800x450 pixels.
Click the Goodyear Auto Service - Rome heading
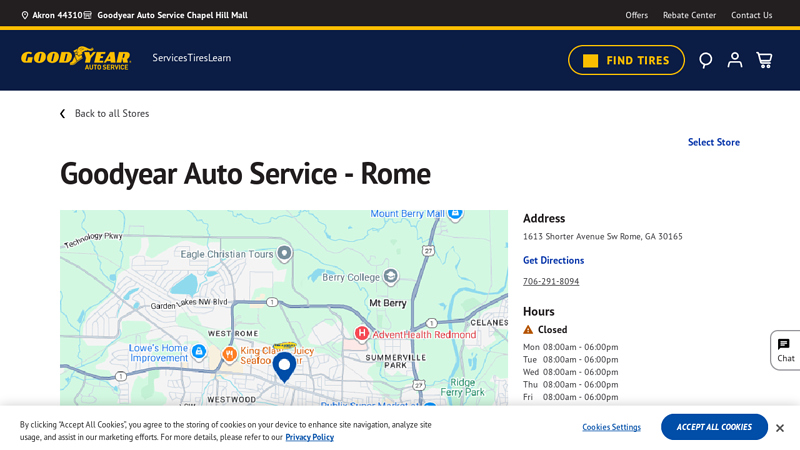[x=245, y=173]
